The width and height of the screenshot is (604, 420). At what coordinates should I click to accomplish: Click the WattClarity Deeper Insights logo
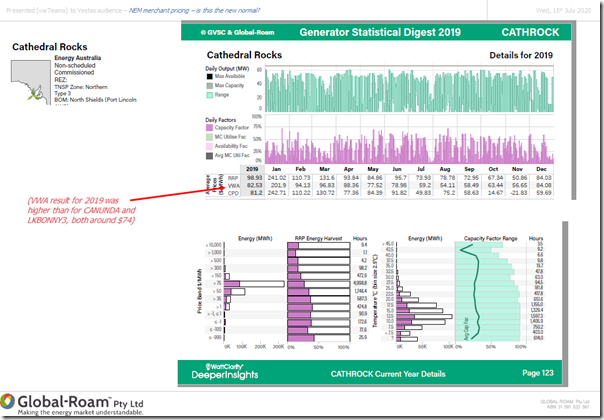(x=225, y=371)
